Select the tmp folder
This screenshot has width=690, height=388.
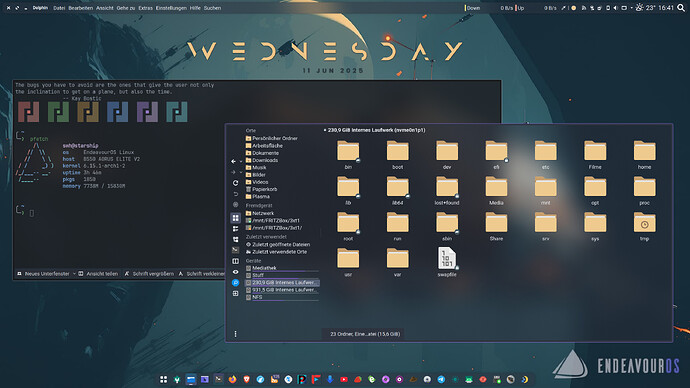pyautogui.click(x=644, y=227)
